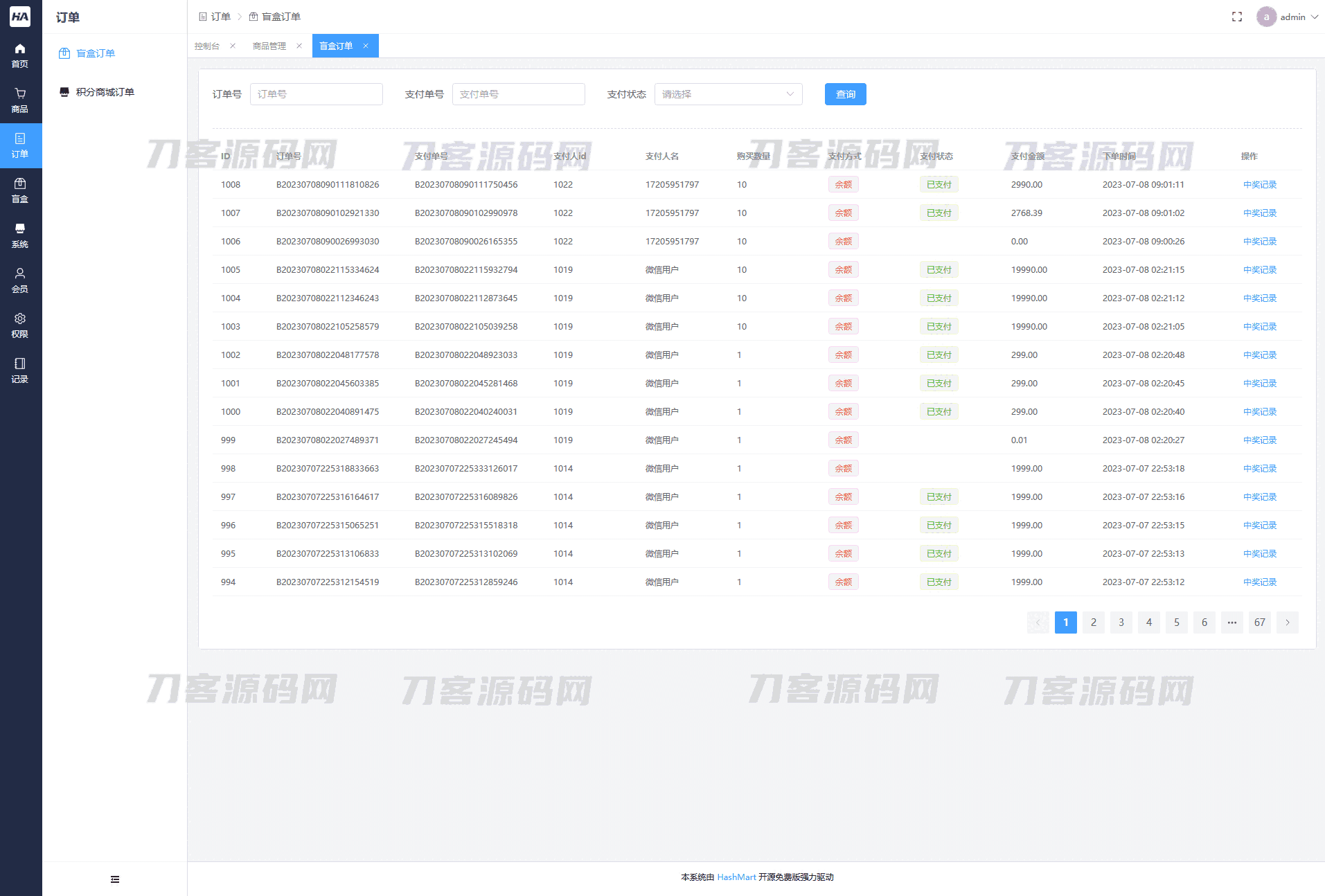This screenshot has height=896, width=1325.
Task: Focus the 订单号 input field
Action: (316, 94)
